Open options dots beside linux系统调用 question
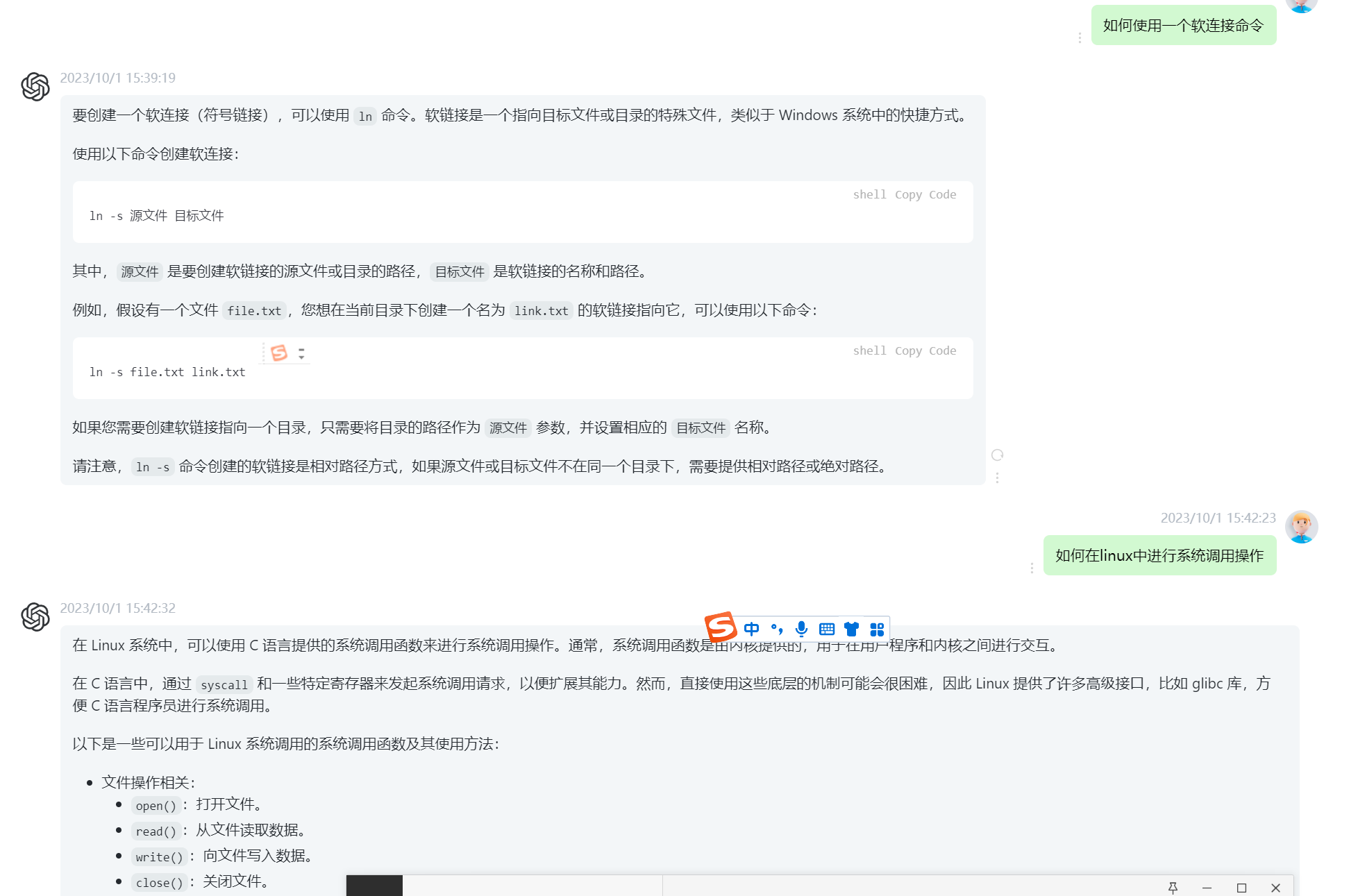 click(1032, 568)
